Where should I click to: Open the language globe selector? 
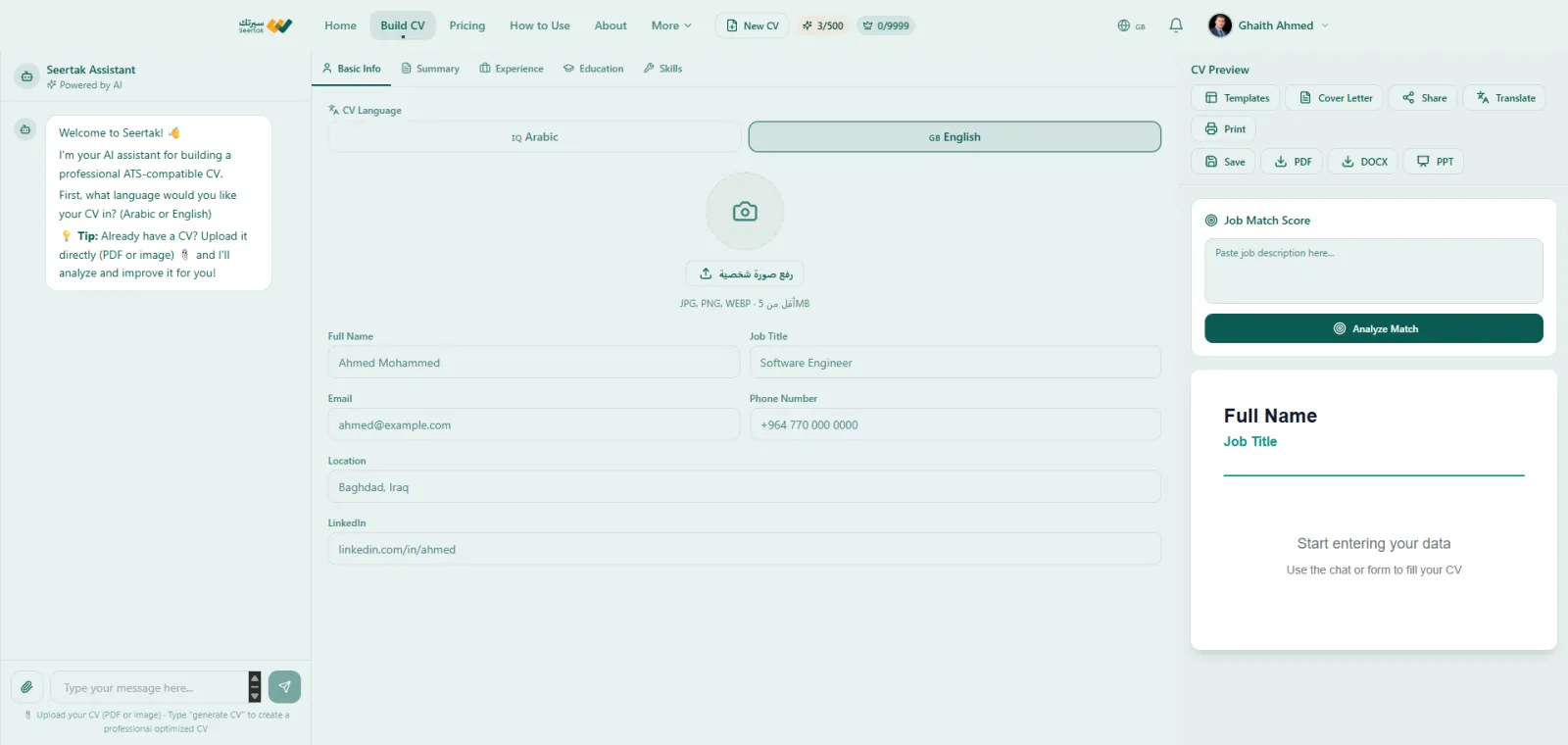[1131, 25]
